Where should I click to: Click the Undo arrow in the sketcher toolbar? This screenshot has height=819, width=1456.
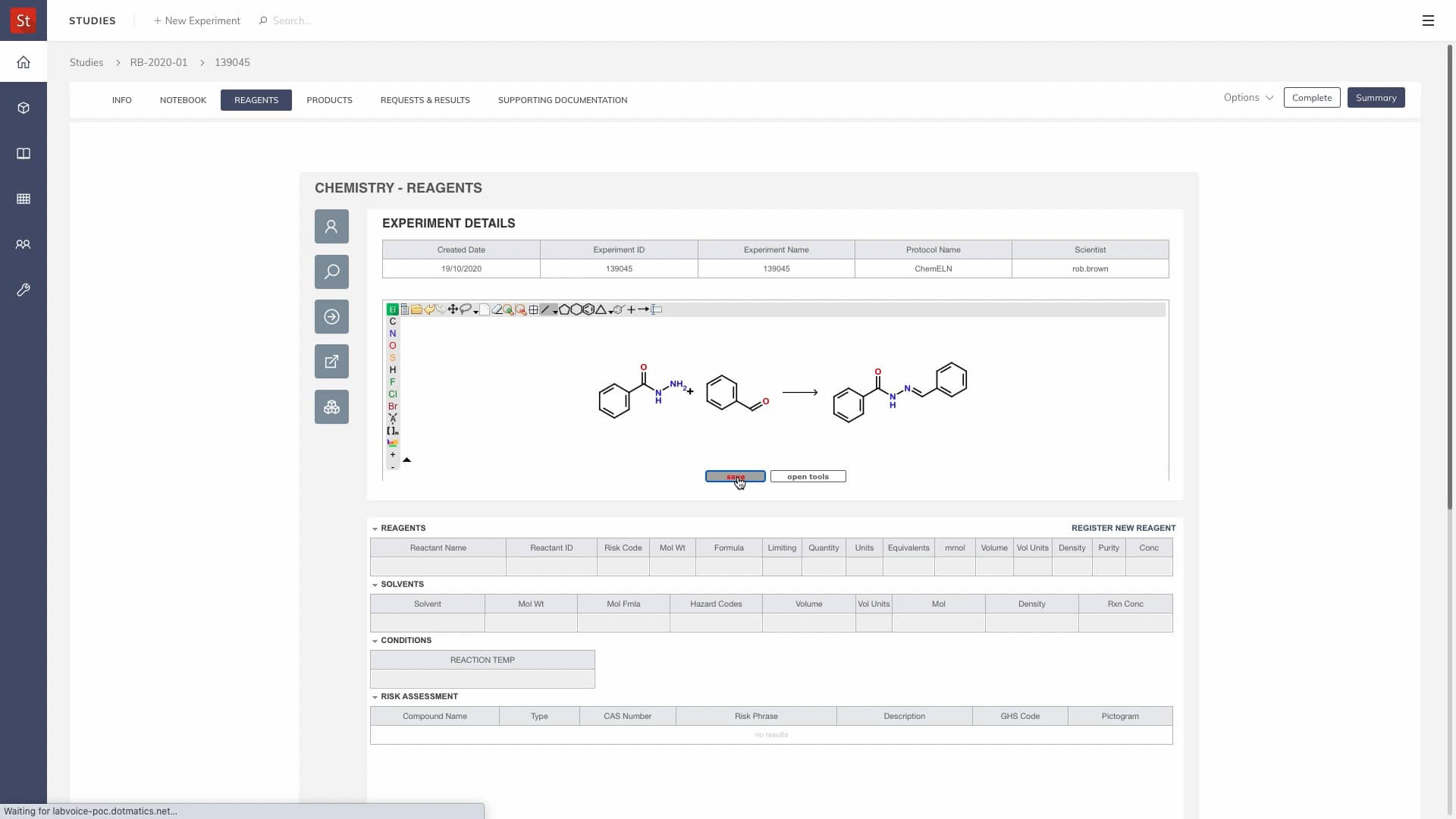click(x=430, y=309)
